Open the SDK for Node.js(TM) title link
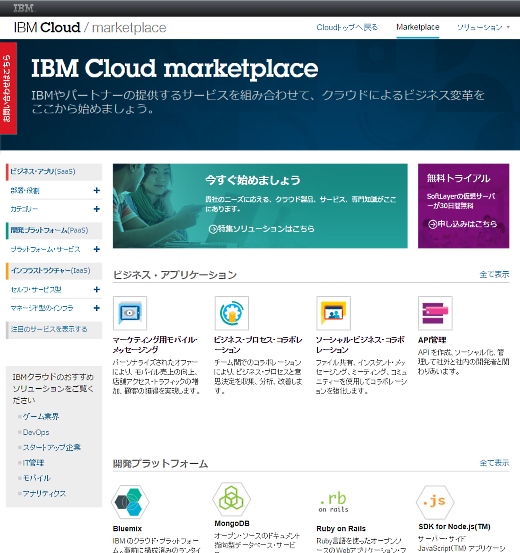This screenshot has width=520, height=553. 454,527
